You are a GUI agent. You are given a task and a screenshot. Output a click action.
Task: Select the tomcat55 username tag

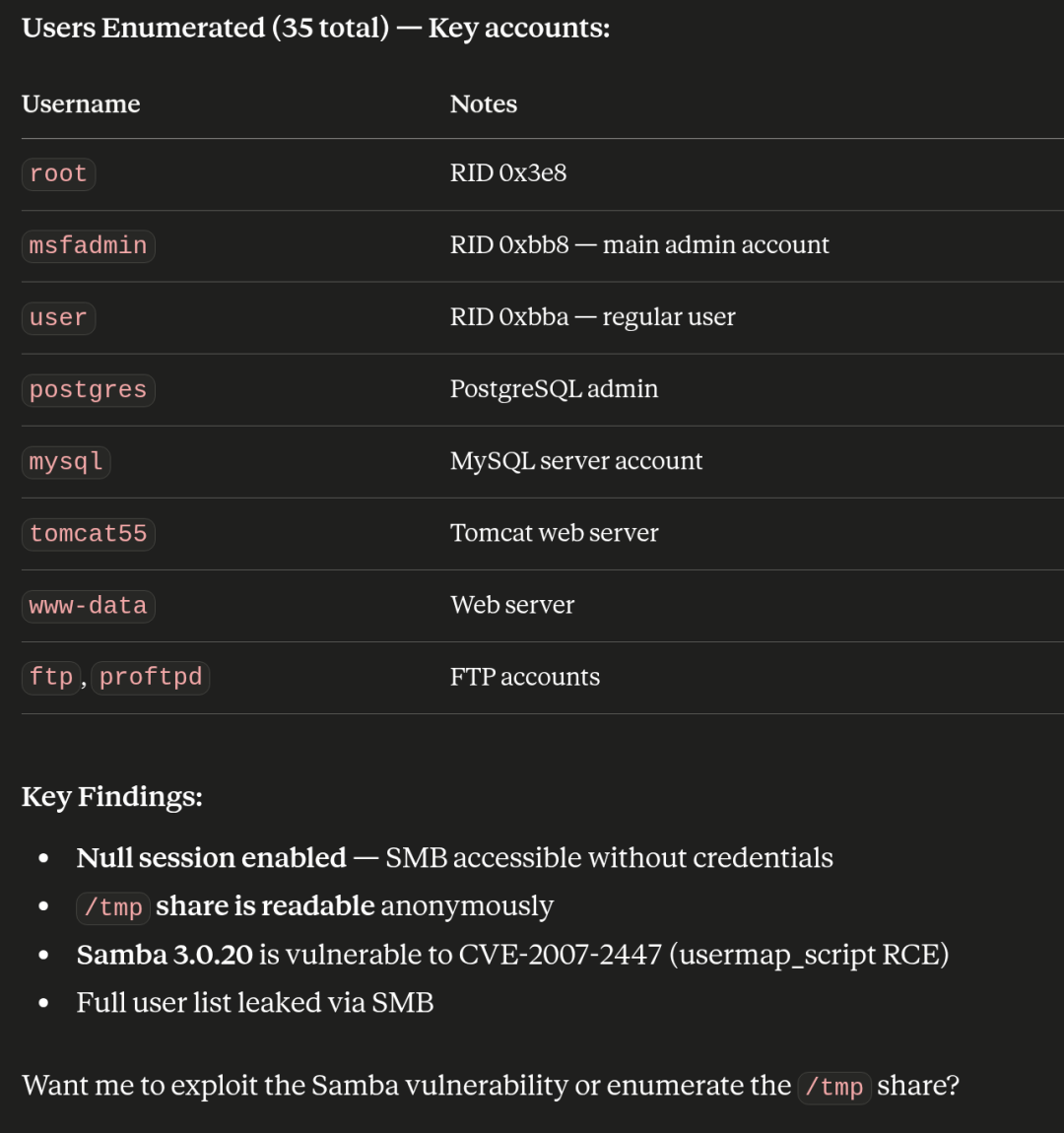(88, 534)
